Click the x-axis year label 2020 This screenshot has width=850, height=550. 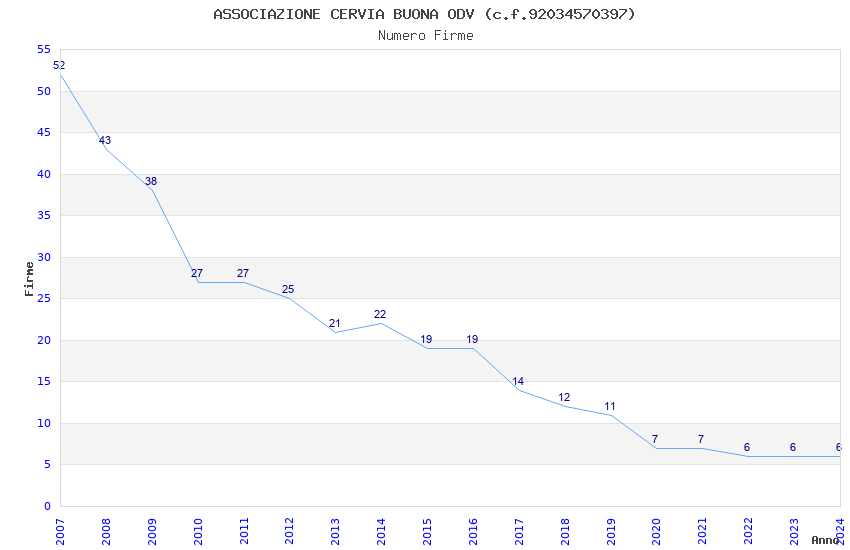(656, 532)
